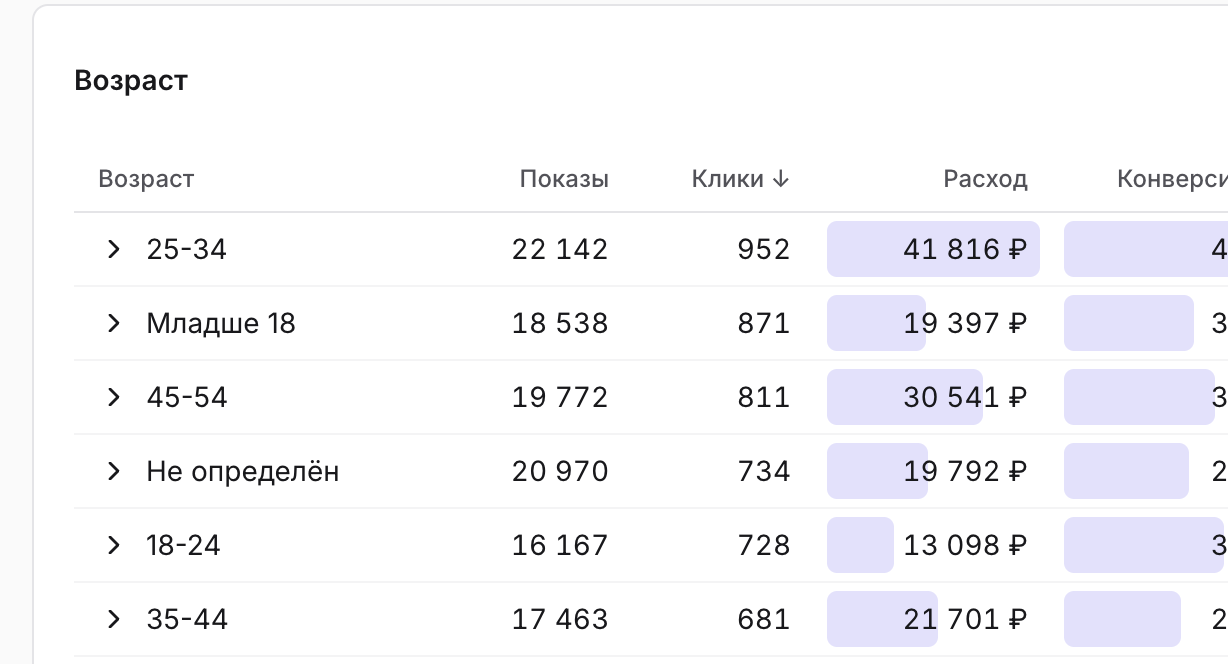
Task: Click the 22 142 impressions value
Action: click(x=560, y=249)
